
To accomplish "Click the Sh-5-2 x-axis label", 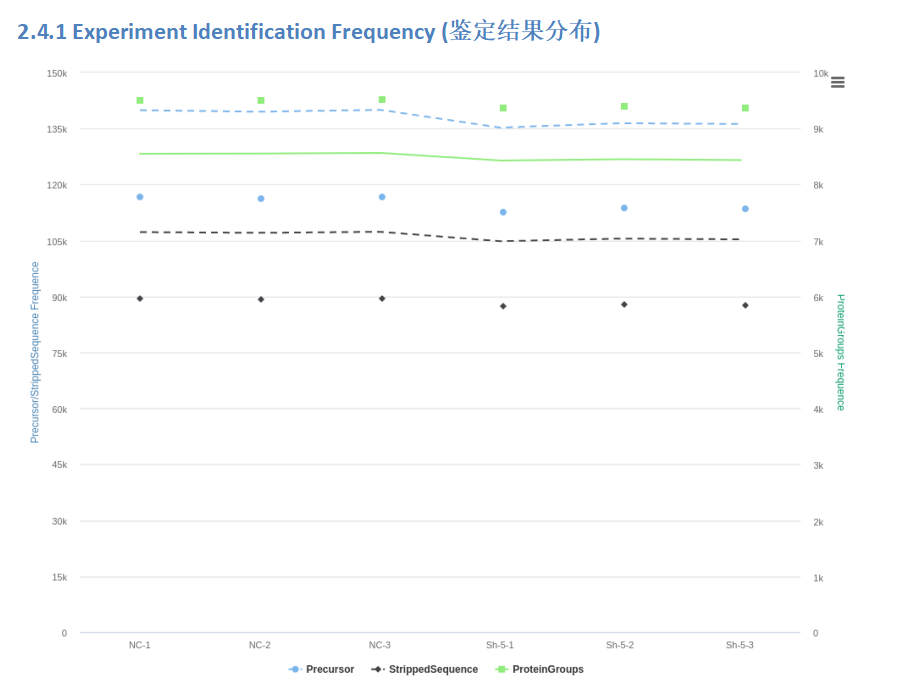I will point(620,645).
